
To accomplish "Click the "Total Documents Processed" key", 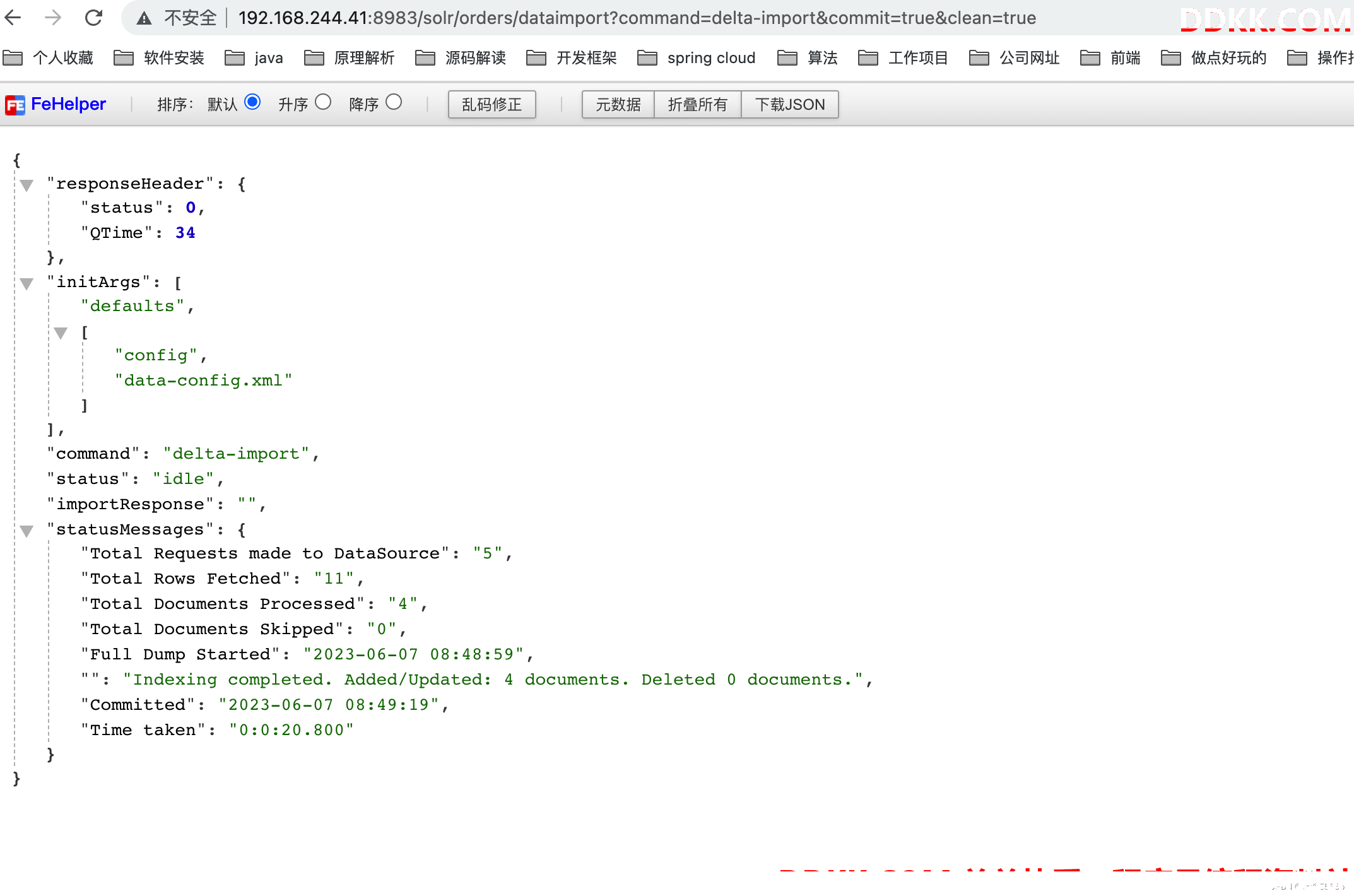I will point(223,604).
